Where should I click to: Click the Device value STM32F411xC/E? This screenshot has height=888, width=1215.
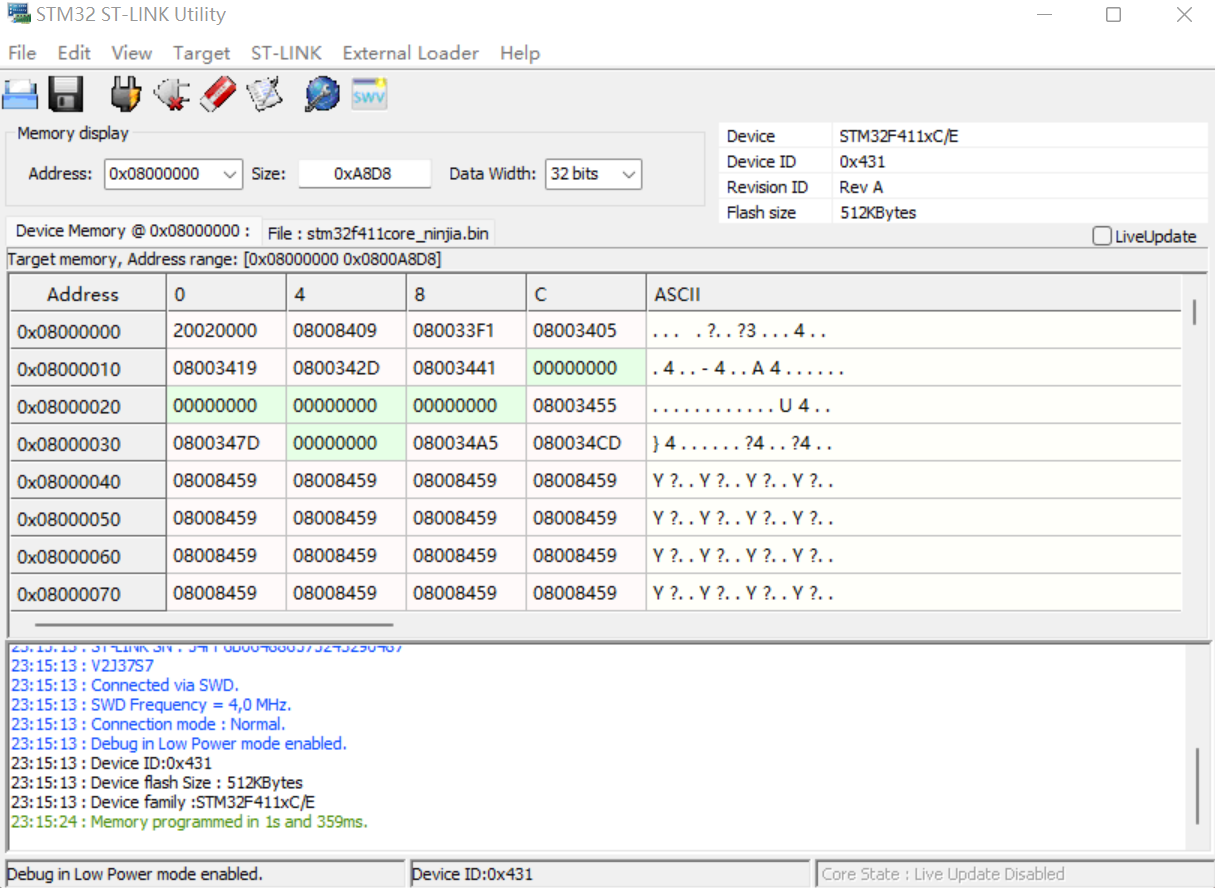click(898, 136)
